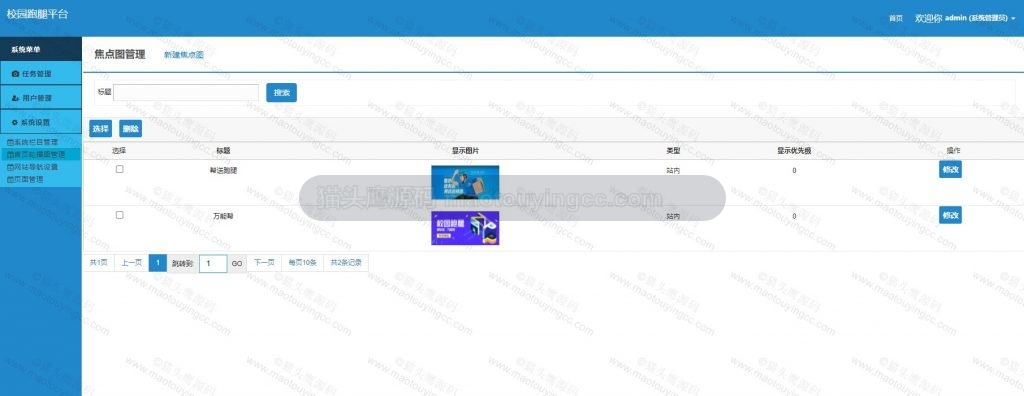Click the camera icon beside 任务管理

(16, 74)
